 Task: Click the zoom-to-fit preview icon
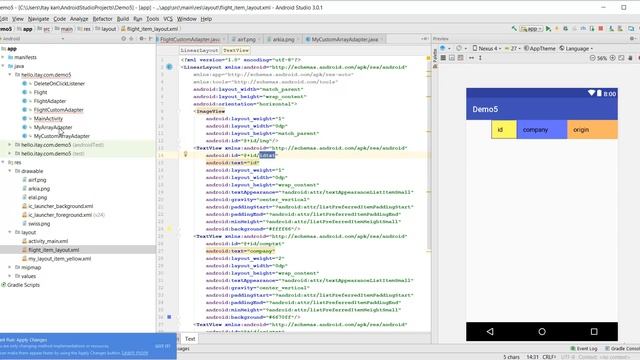coord(621,58)
